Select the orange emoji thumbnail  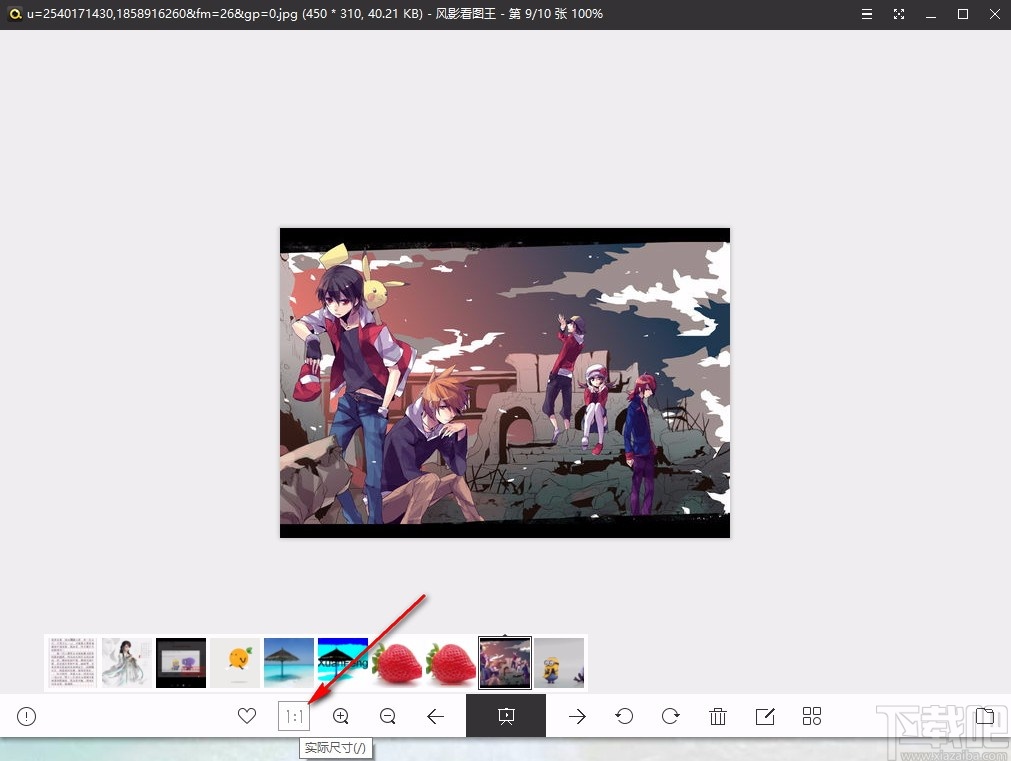coord(235,663)
